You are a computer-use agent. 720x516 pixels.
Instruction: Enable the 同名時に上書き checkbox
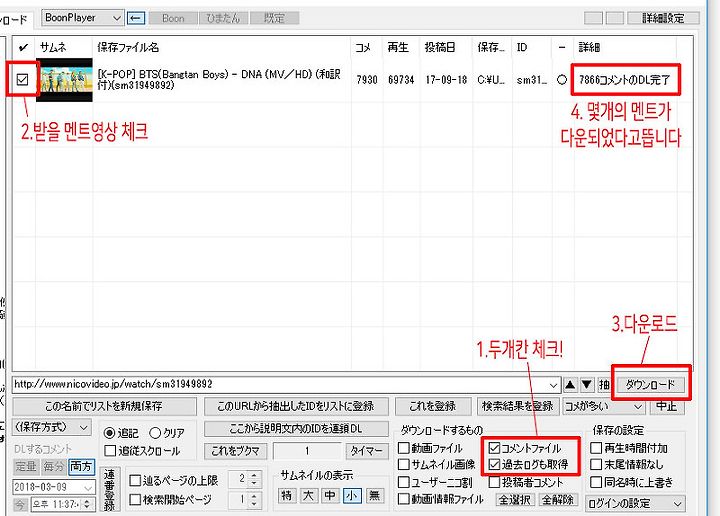tap(596, 482)
